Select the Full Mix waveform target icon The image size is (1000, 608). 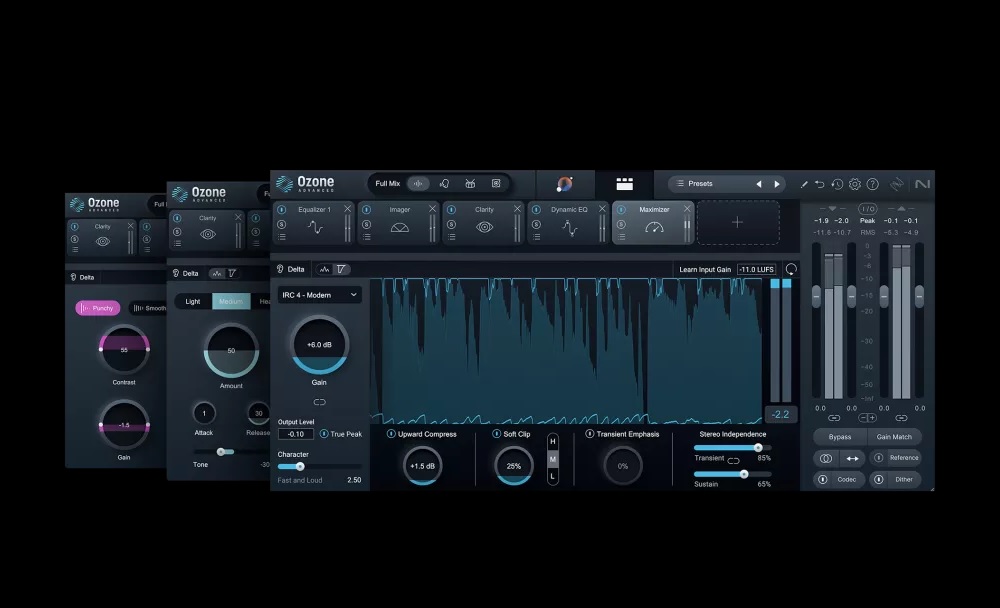[418, 184]
